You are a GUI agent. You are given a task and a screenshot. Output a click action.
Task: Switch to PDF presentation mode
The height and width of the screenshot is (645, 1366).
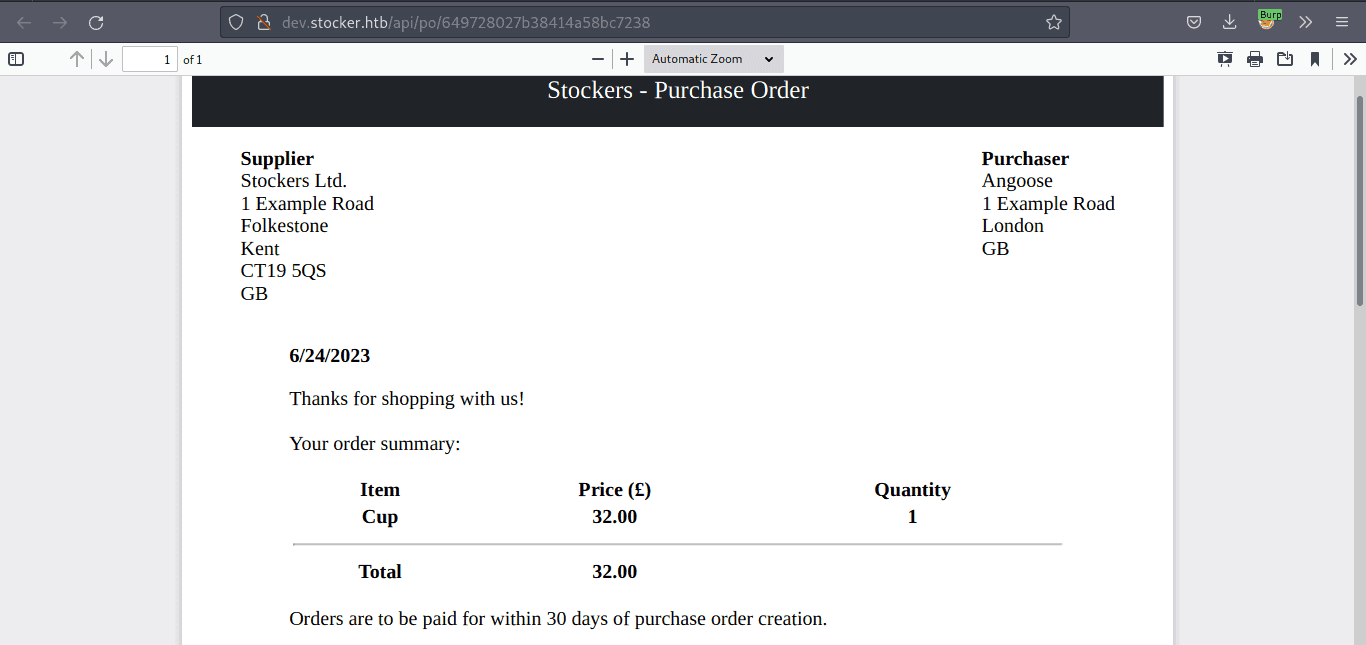pyautogui.click(x=1225, y=59)
